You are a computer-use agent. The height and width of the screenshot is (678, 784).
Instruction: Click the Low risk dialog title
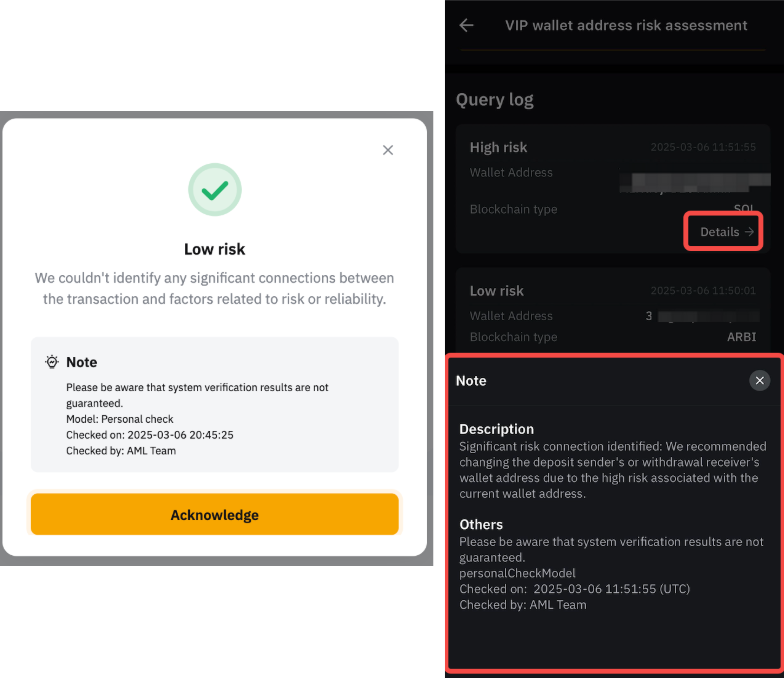[x=215, y=249]
